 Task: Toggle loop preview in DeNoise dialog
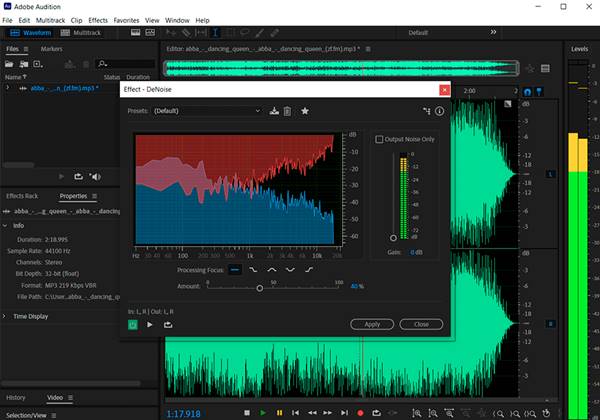coord(167,324)
